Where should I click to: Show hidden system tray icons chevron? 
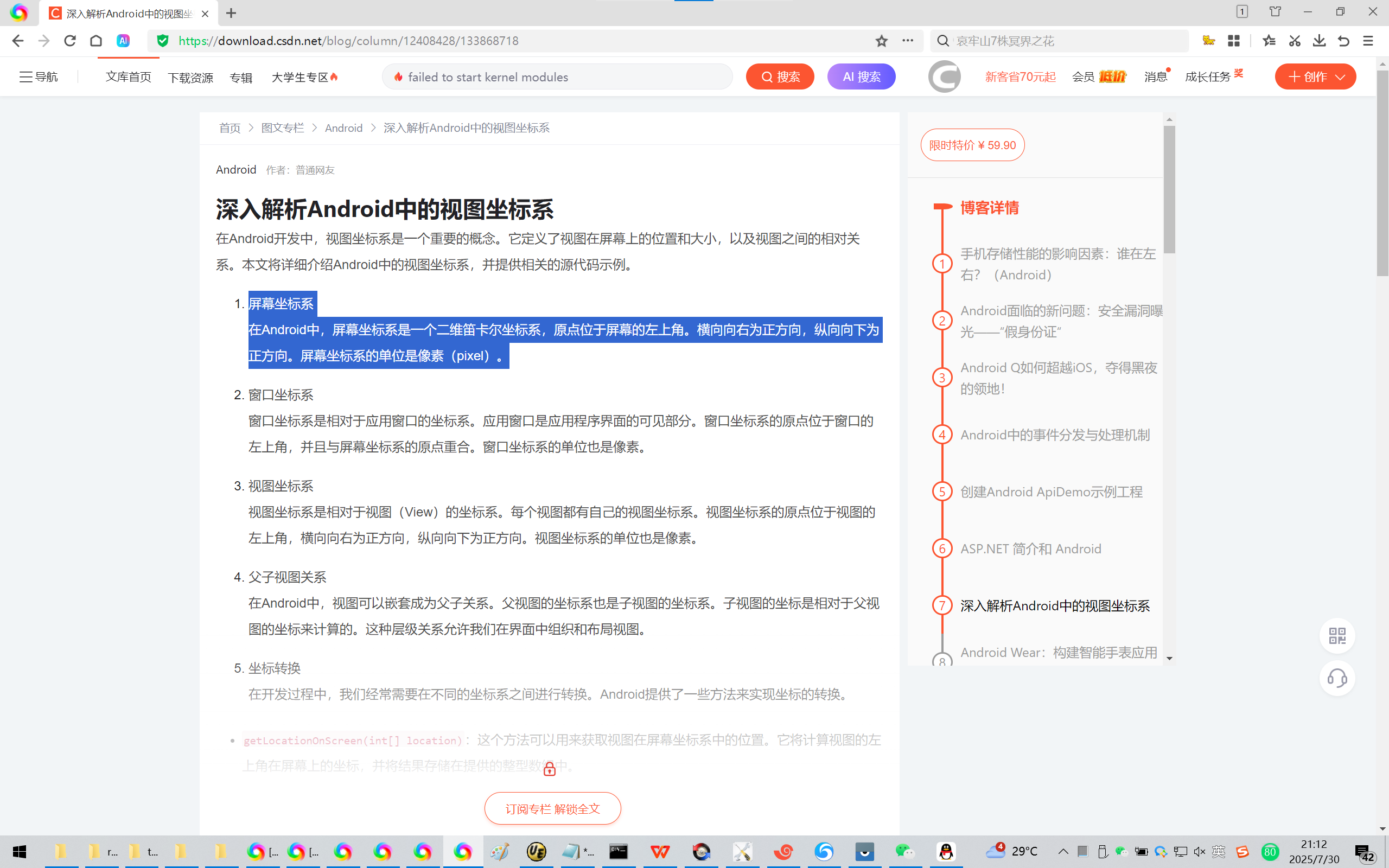1062,851
